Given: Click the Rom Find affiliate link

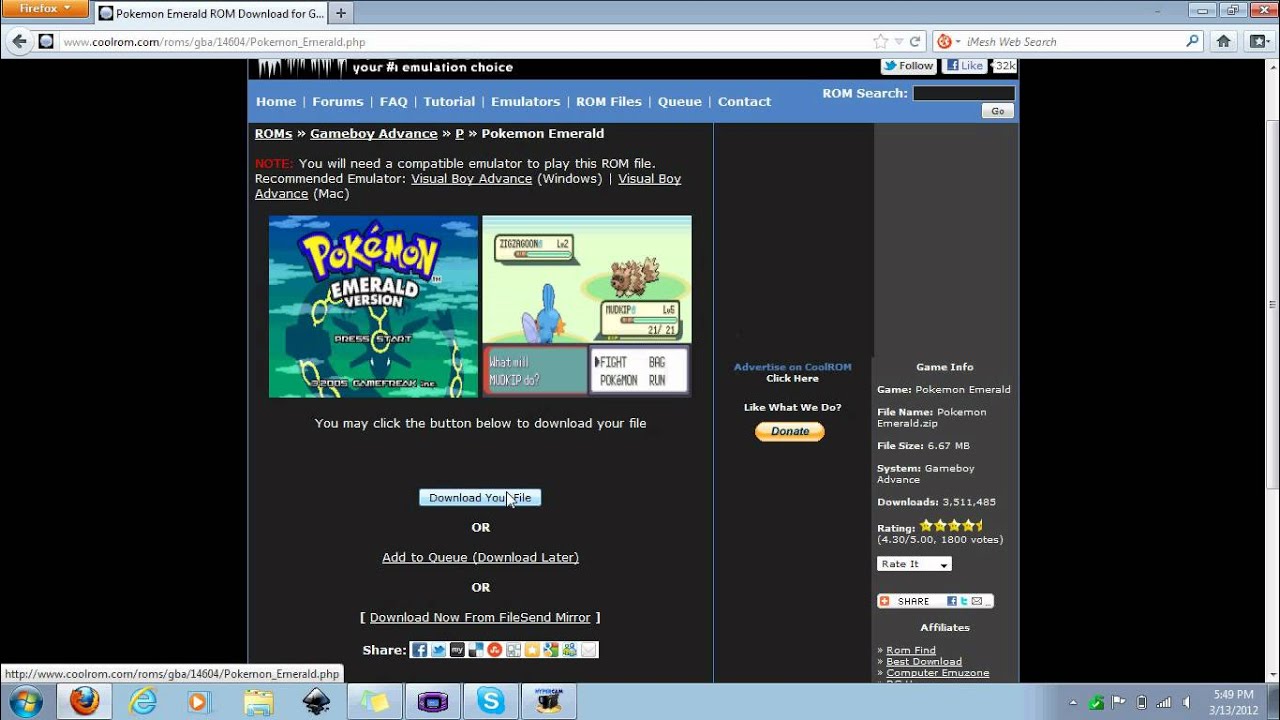Looking at the screenshot, I should pyautogui.click(x=910, y=650).
